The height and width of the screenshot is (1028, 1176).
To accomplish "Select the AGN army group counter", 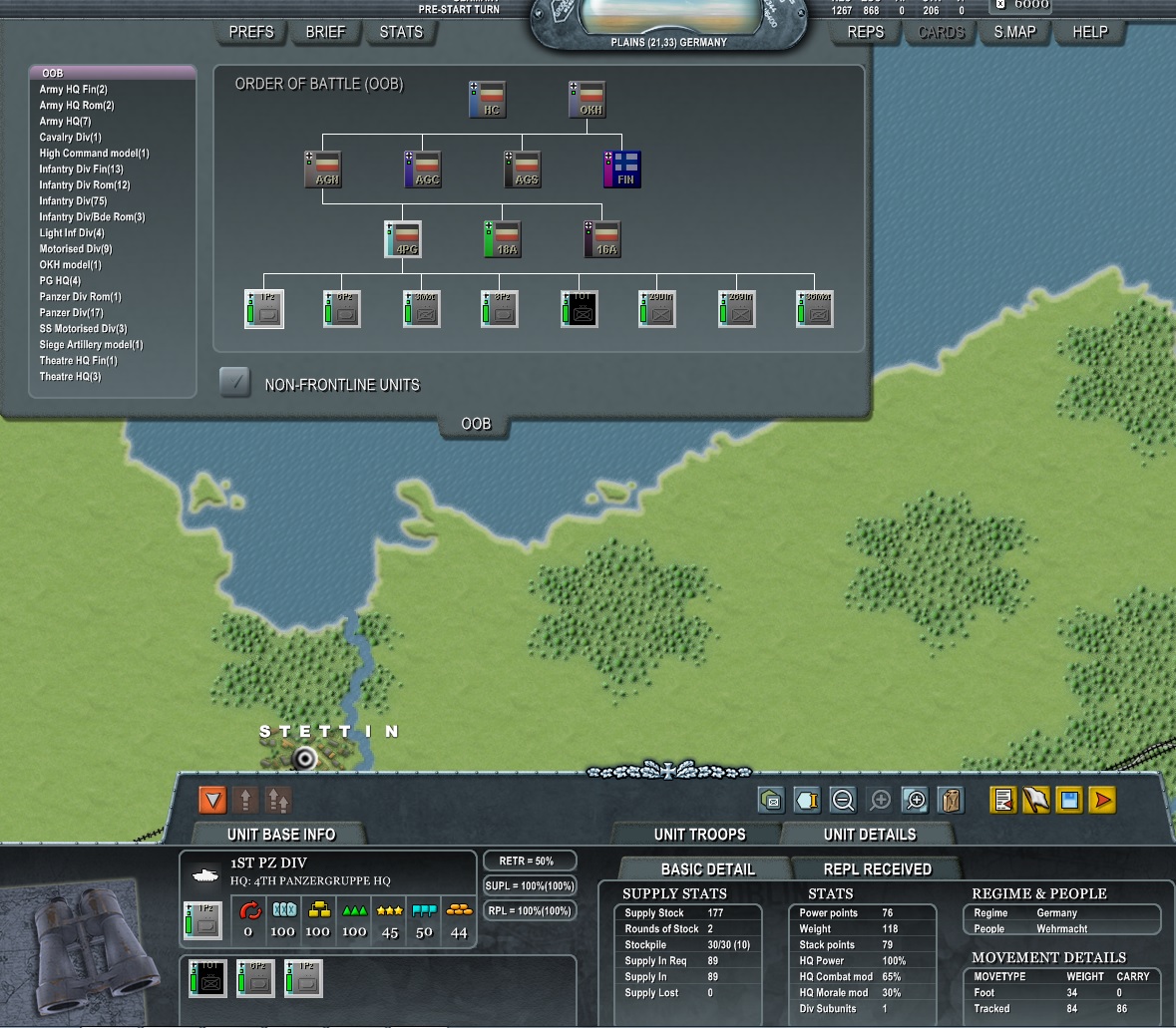I will coord(323,169).
